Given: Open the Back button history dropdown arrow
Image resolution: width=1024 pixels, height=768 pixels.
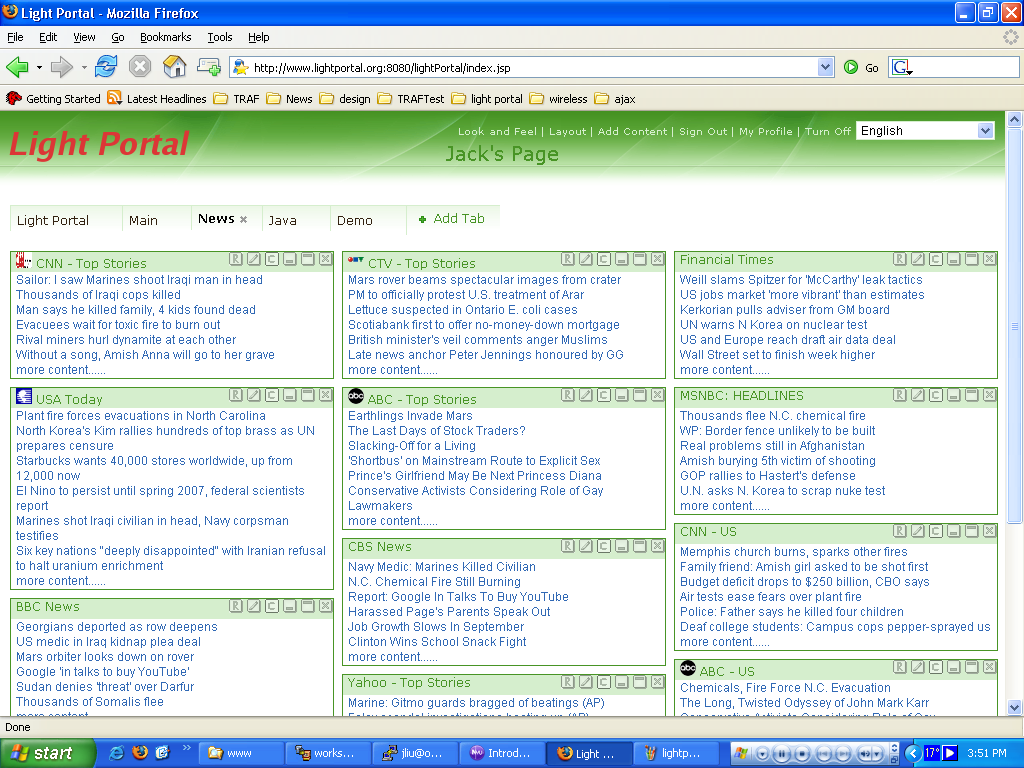Looking at the screenshot, I should point(40,67).
